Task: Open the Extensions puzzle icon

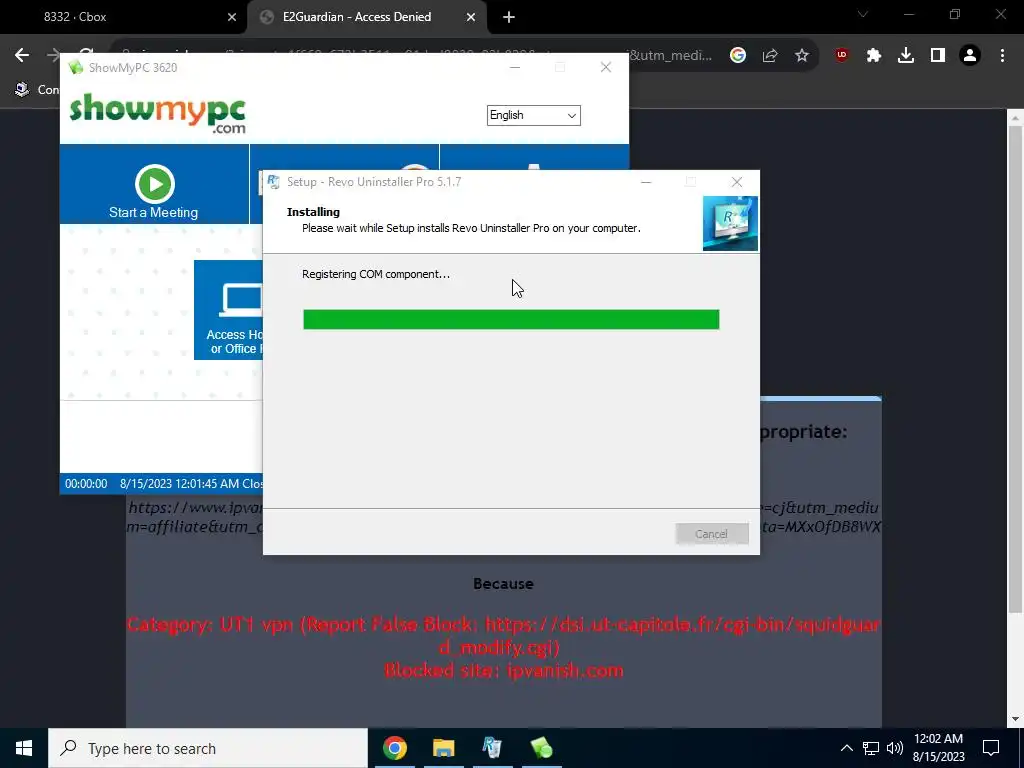Action: point(874,56)
